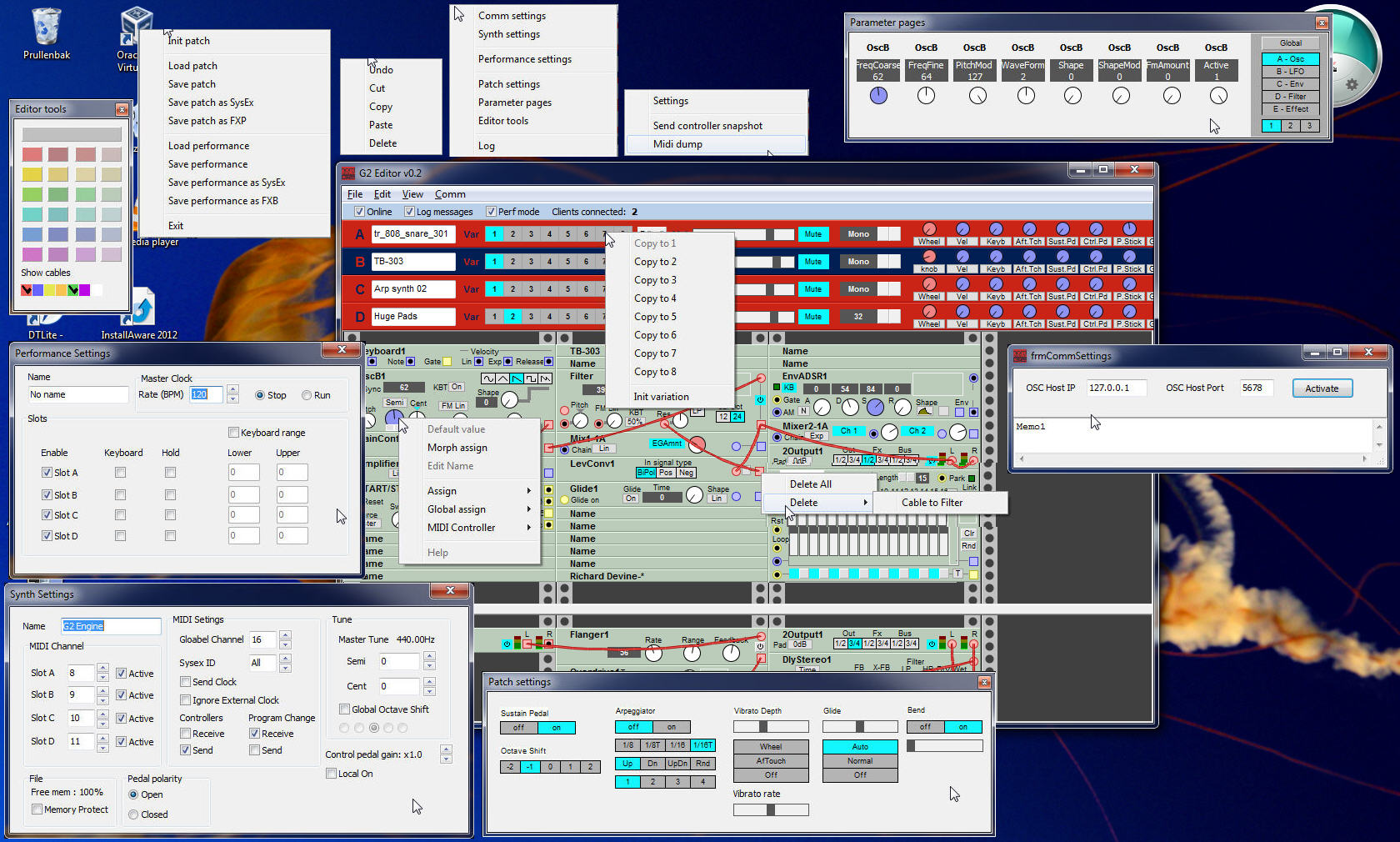This screenshot has width=1400, height=842.
Task: Increase Global Channel with the up stepper
Action: point(285,635)
